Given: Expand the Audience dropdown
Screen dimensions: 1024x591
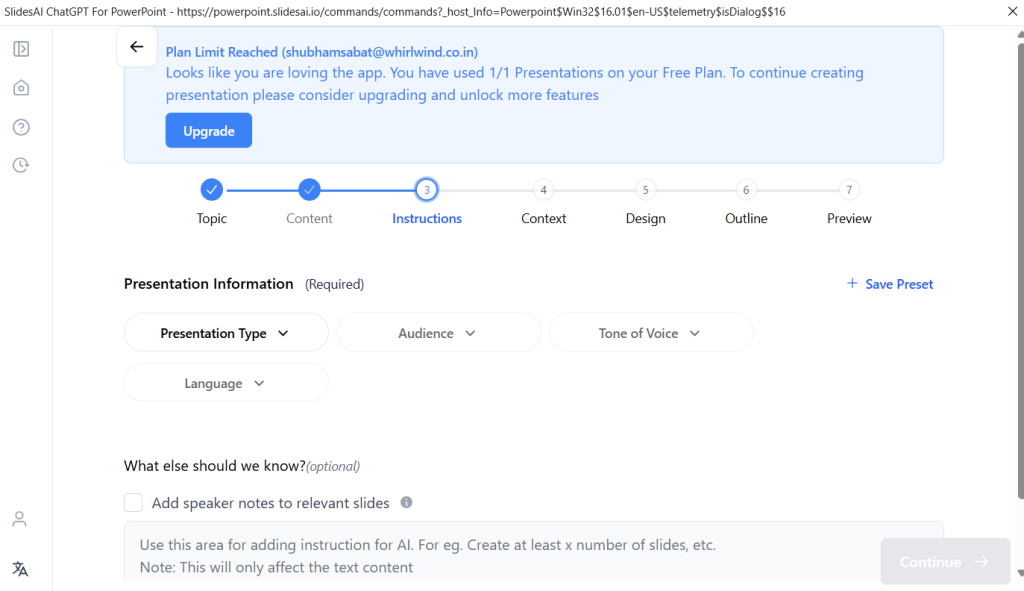Looking at the screenshot, I should [x=438, y=333].
